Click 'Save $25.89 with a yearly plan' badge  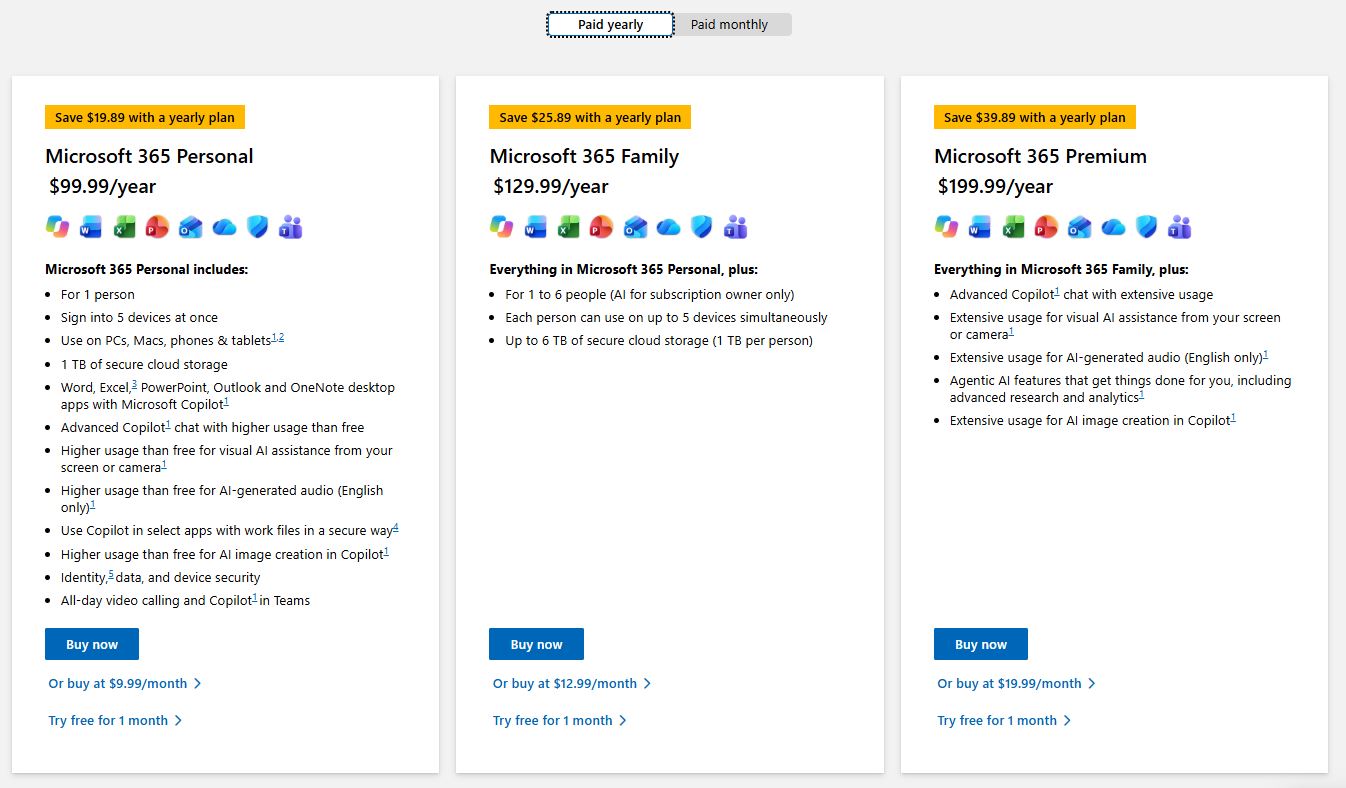[x=590, y=117]
